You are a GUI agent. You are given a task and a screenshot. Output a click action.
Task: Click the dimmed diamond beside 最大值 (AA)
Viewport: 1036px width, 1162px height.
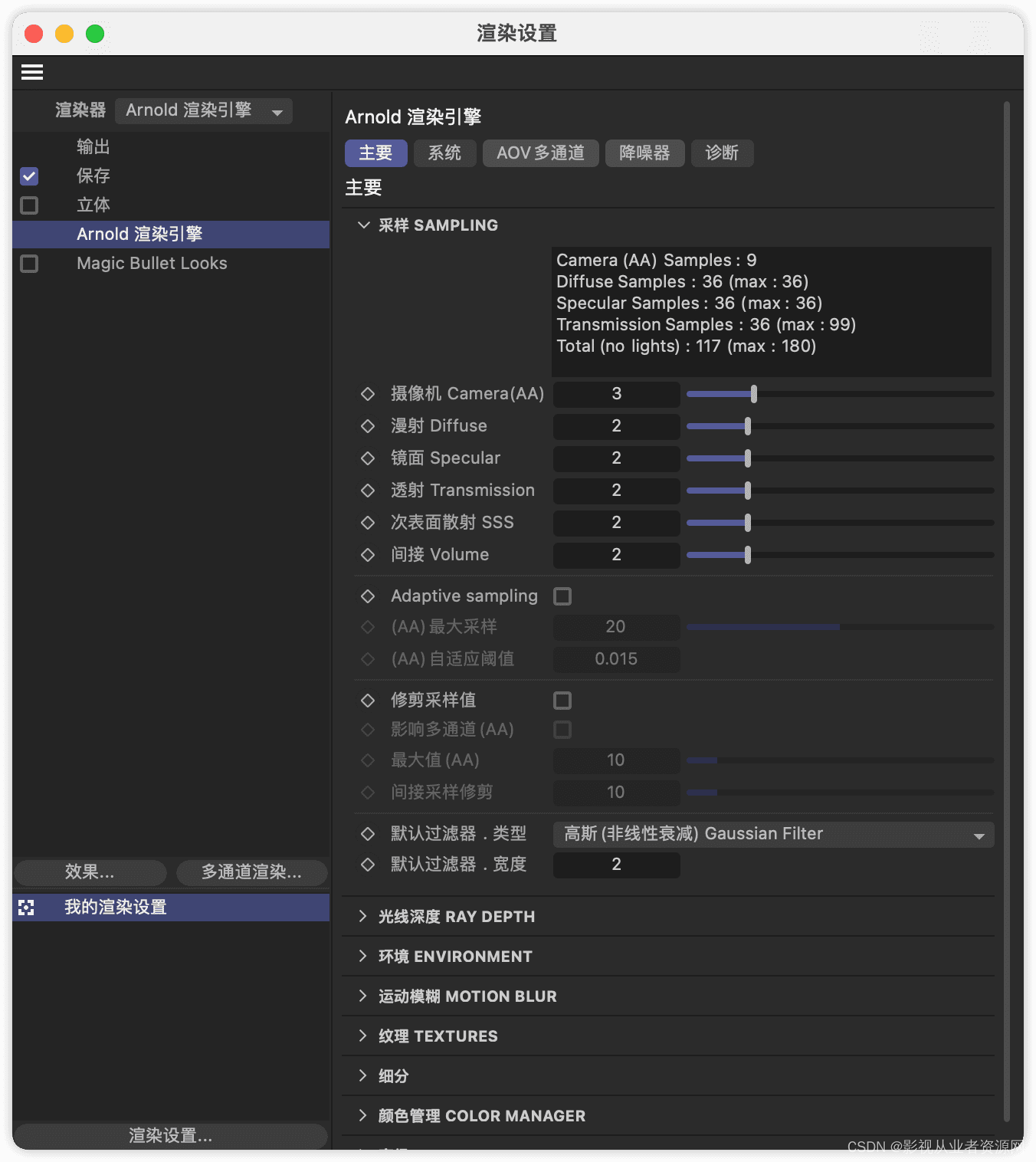click(368, 760)
